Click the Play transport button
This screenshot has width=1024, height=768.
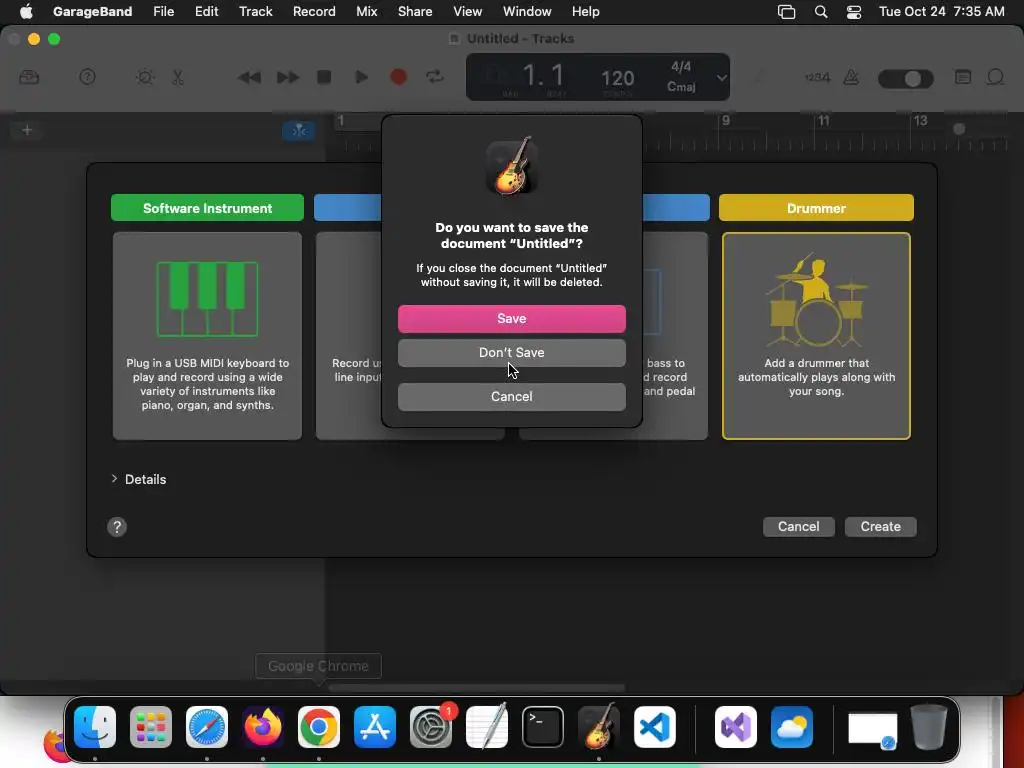coord(361,78)
